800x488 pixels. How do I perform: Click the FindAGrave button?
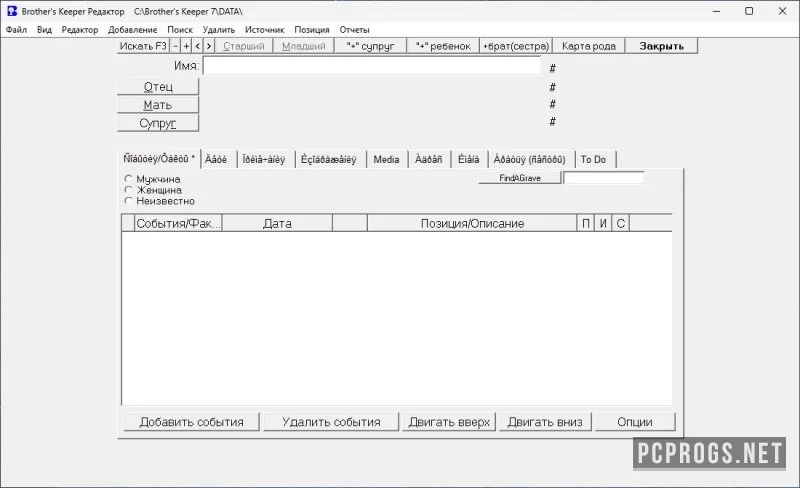pos(520,178)
